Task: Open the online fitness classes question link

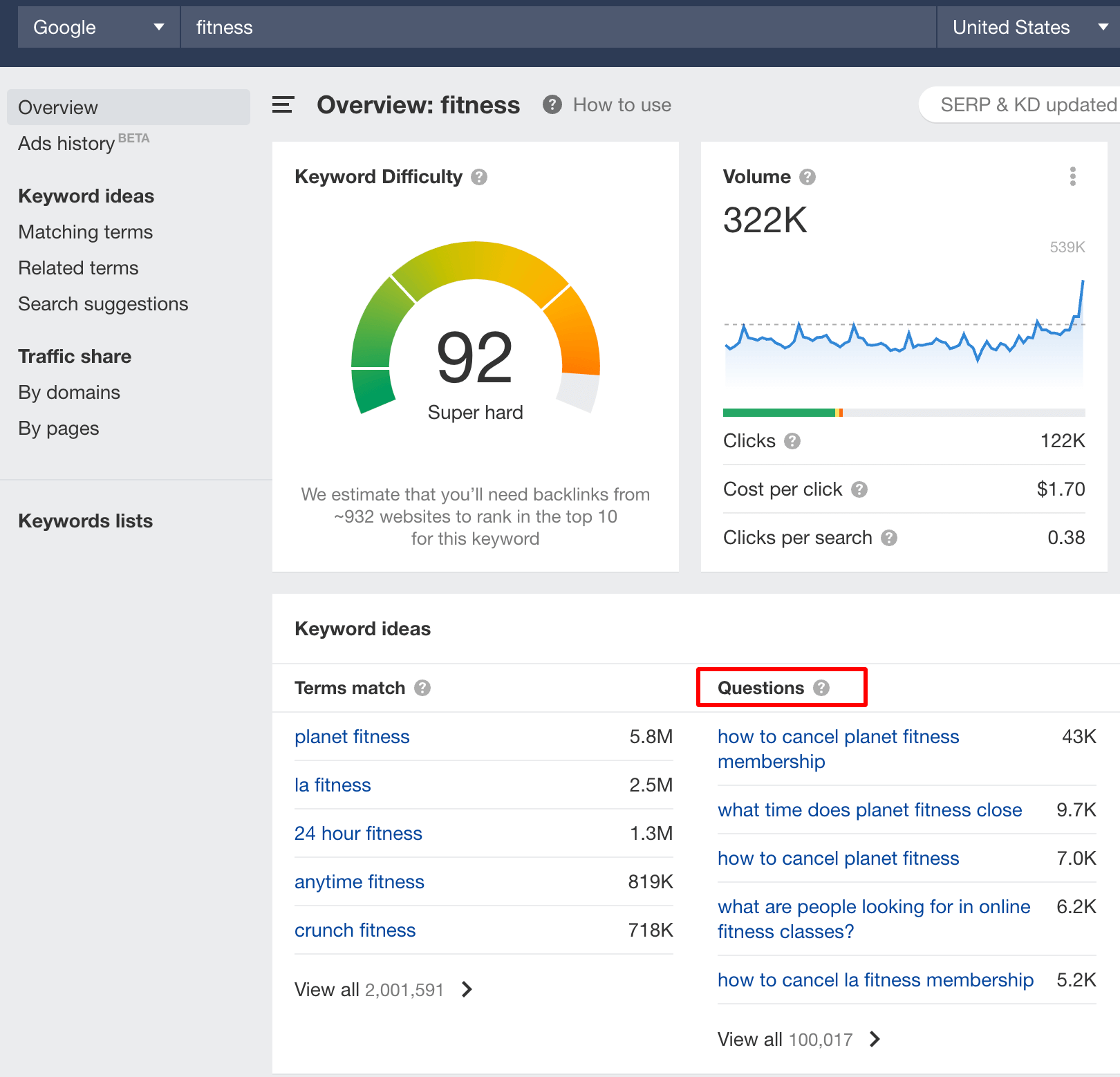Action: coord(874,919)
